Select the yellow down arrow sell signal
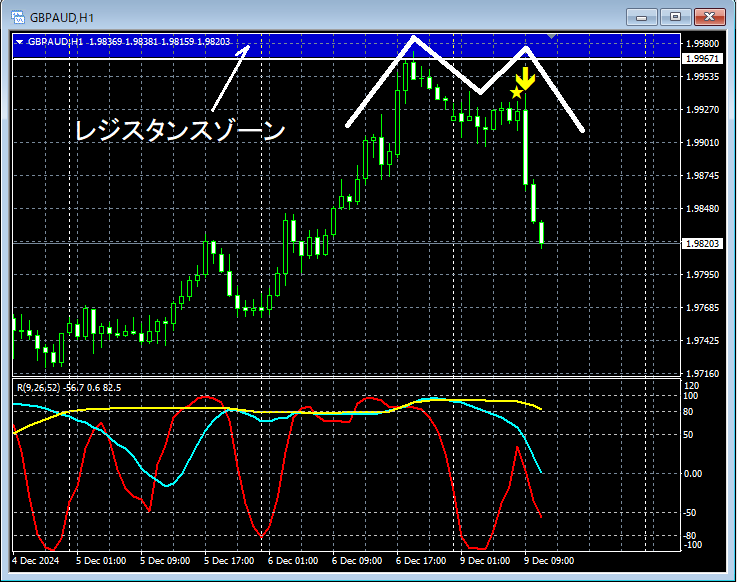The height and width of the screenshot is (582, 738). pos(525,79)
